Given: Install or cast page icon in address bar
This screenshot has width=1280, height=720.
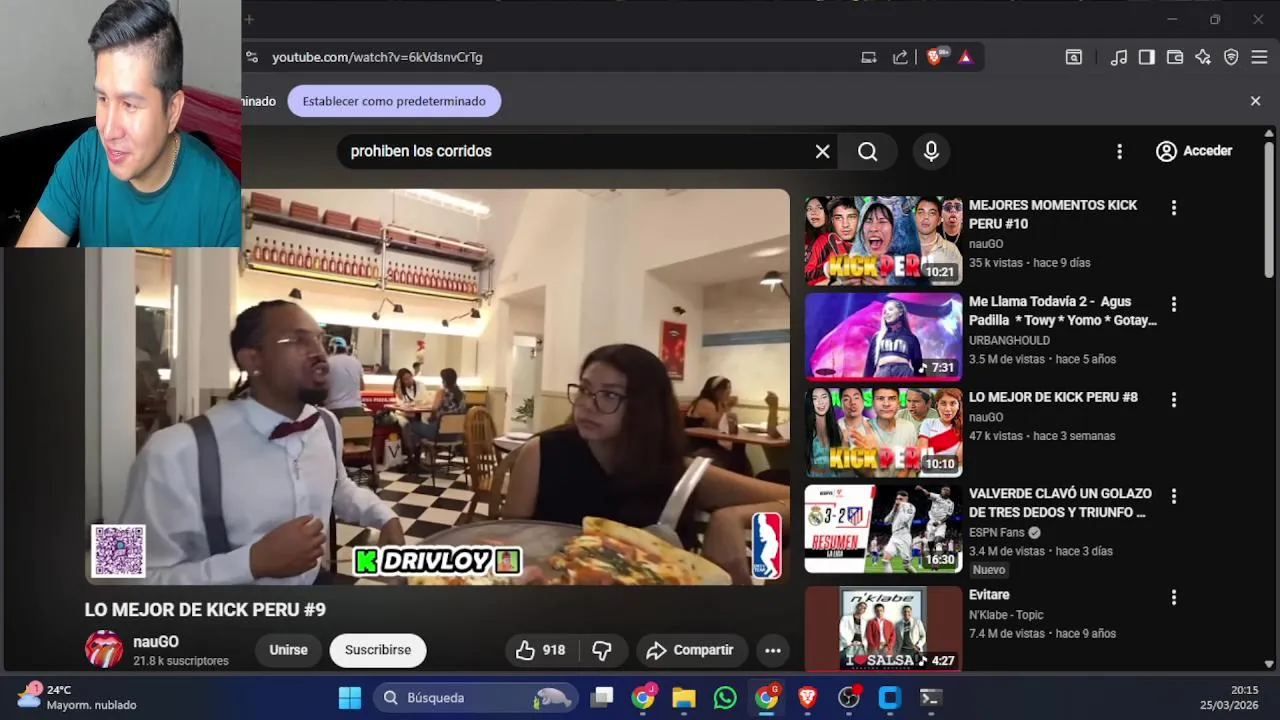Looking at the screenshot, I should click(869, 57).
